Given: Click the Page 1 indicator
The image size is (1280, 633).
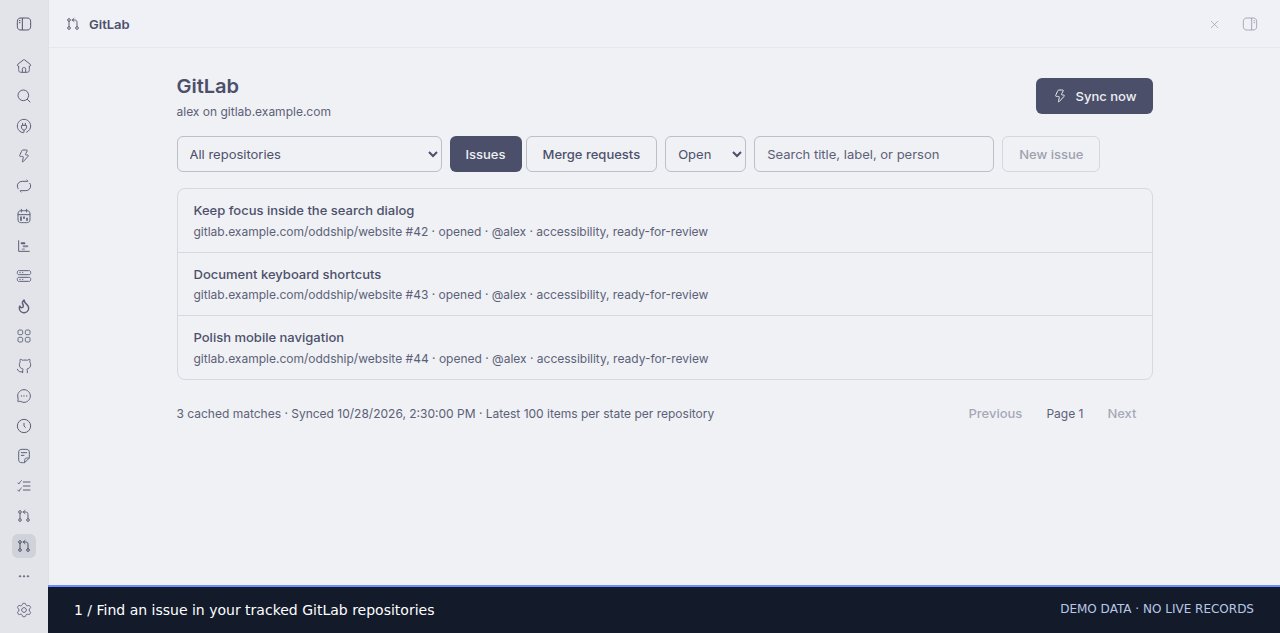Looking at the screenshot, I should click(1065, 413).
